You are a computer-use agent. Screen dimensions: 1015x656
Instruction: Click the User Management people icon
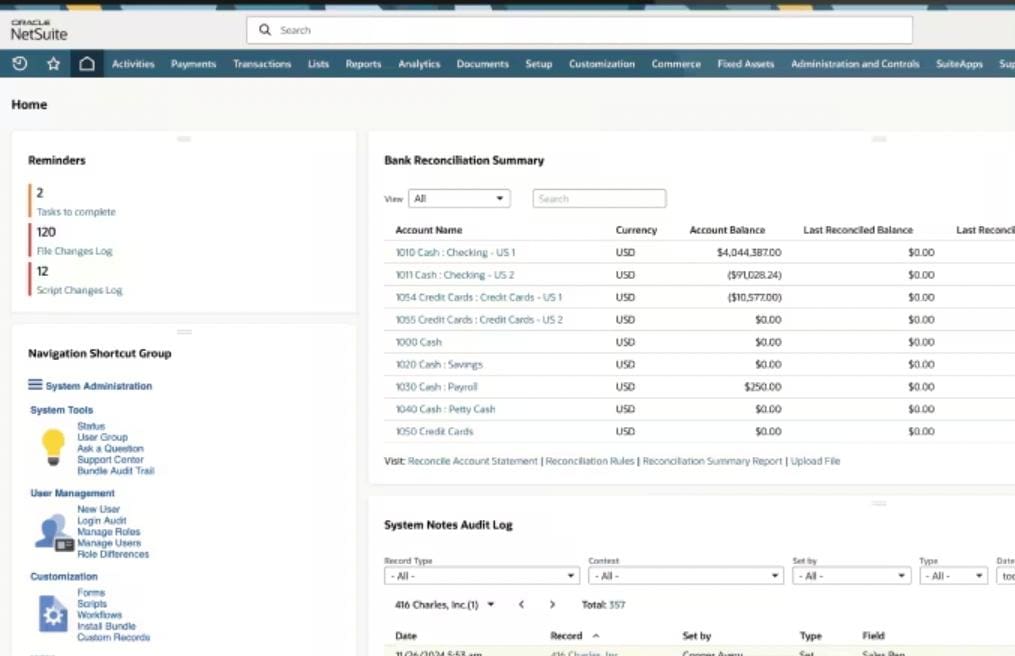pos(52,531)
